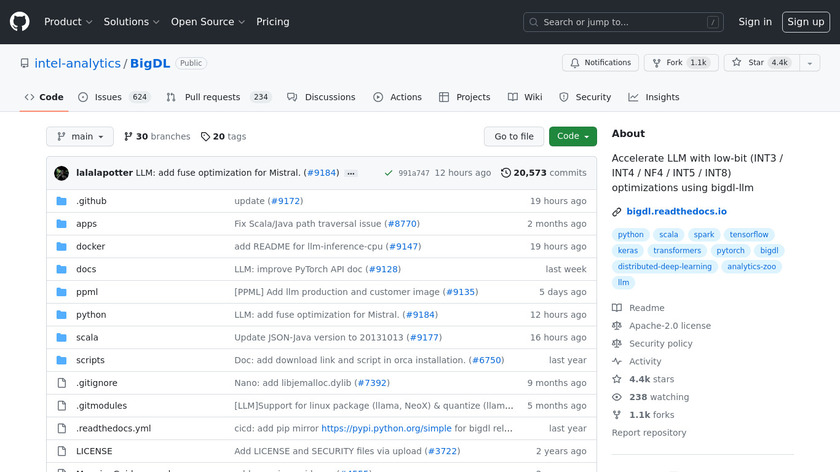Click the Sign up button

pos(806,22)
